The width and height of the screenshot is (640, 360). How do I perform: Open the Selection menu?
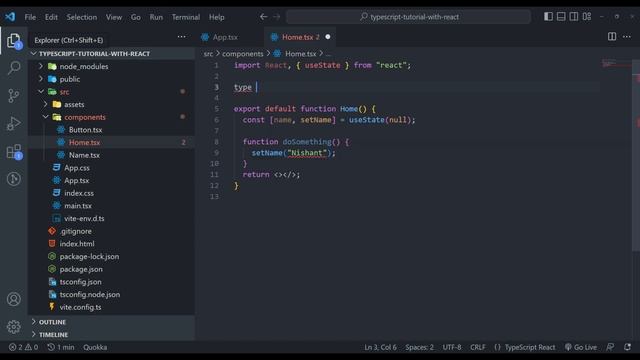(x=82, y=17)
